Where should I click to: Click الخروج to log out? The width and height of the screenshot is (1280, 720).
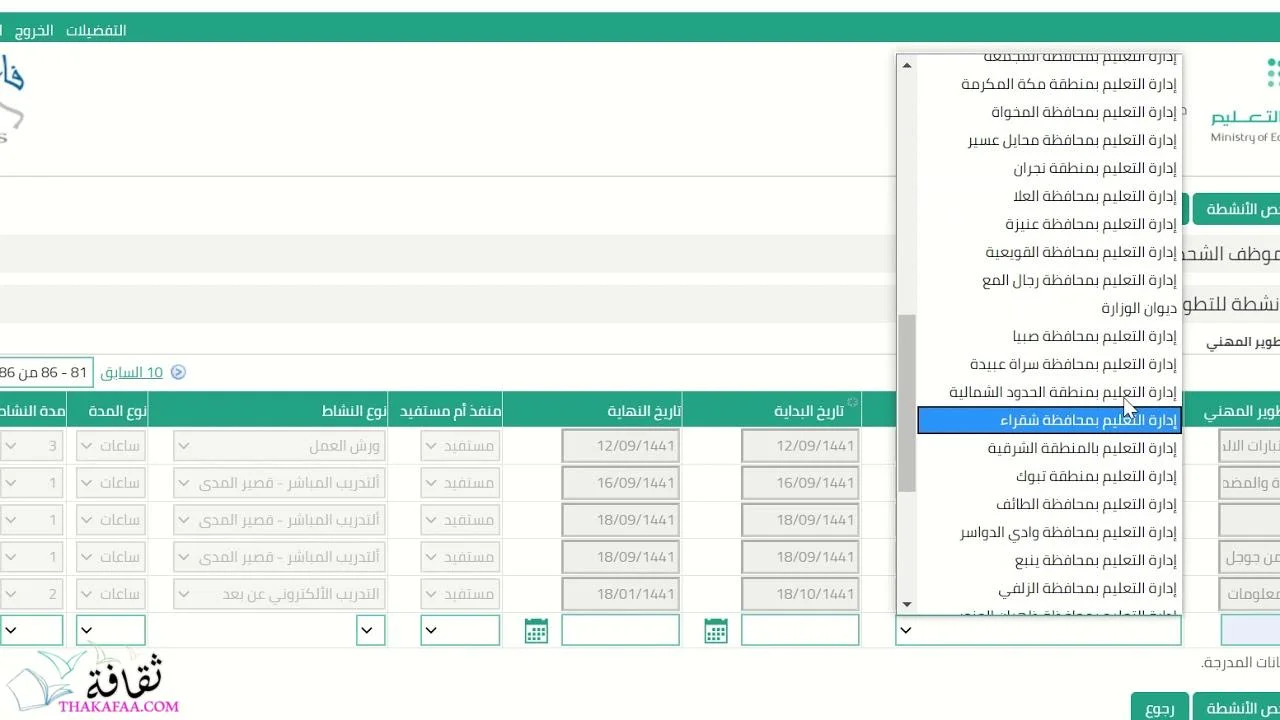pos(34,30)
